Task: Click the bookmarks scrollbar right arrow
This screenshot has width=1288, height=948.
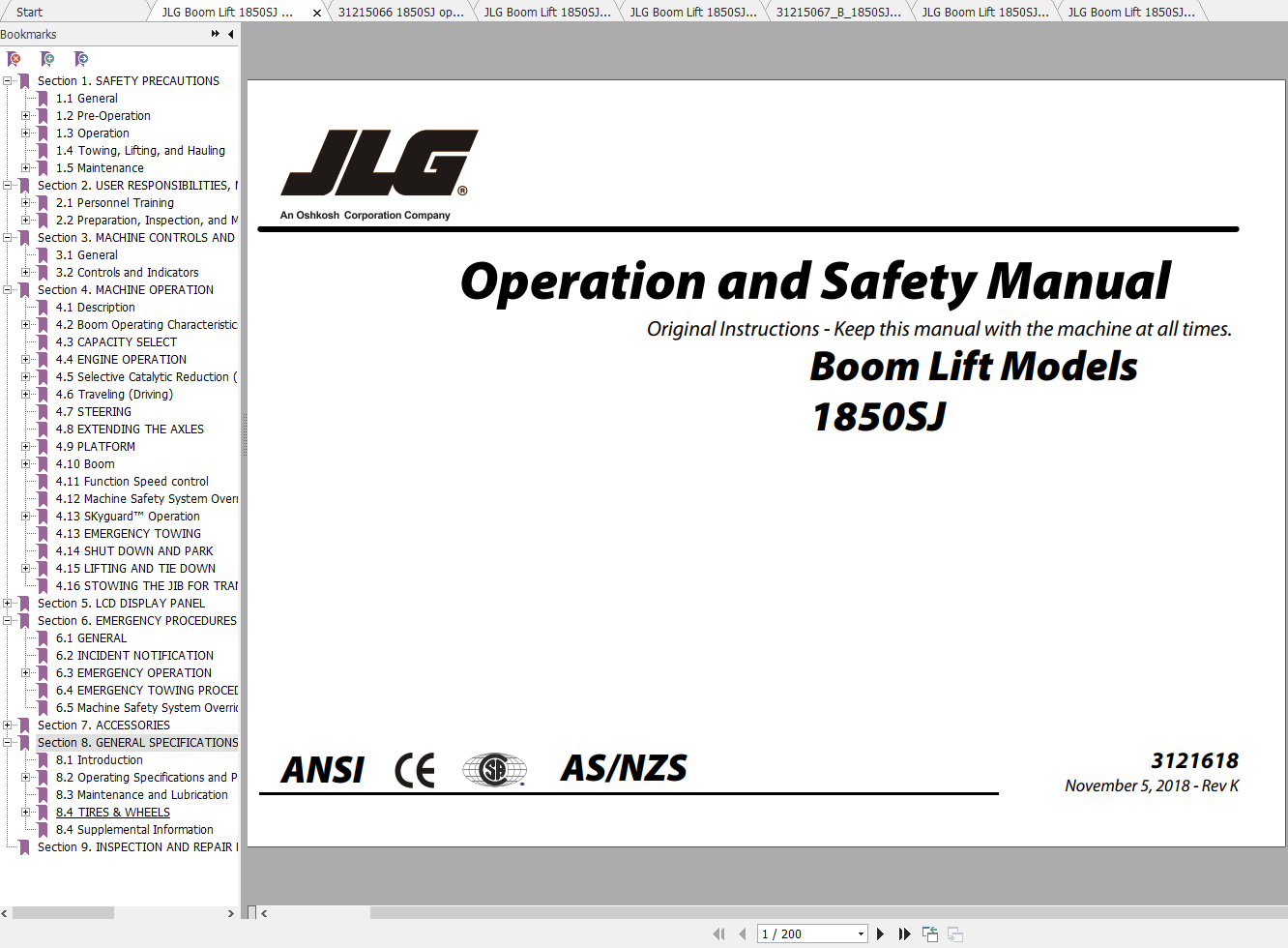Action: point(231,913)
